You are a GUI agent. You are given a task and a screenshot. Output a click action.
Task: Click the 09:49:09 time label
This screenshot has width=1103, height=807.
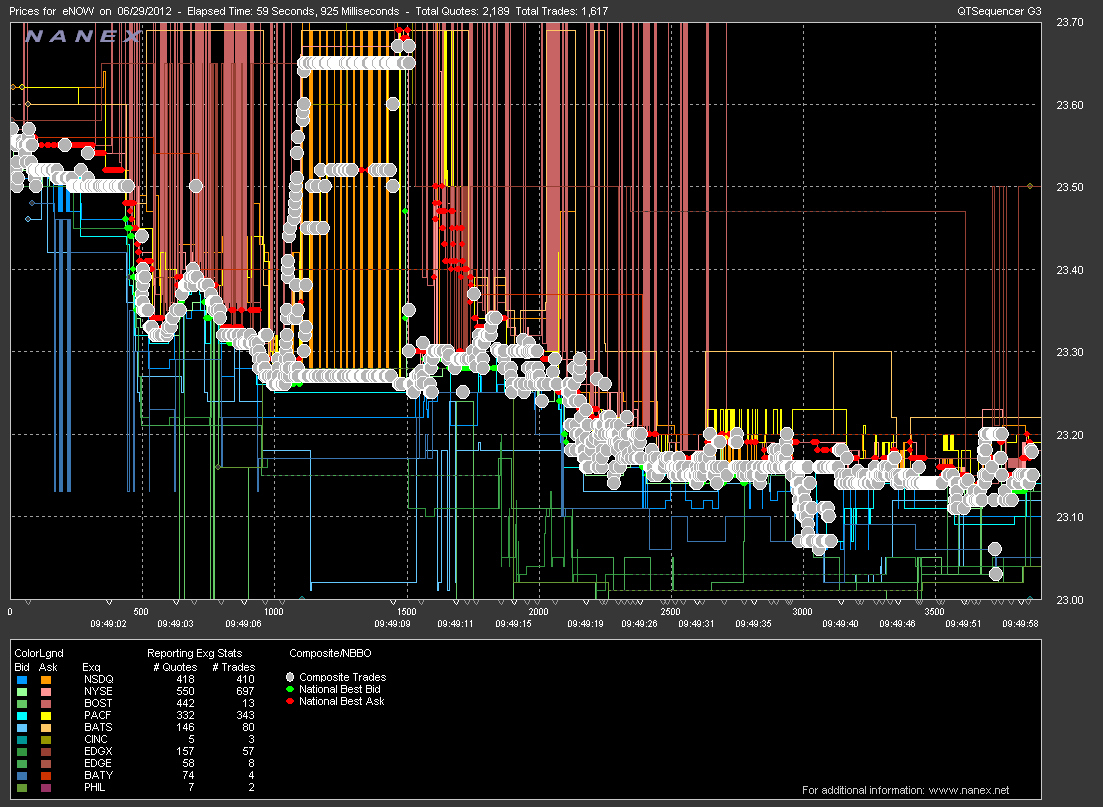393,624
